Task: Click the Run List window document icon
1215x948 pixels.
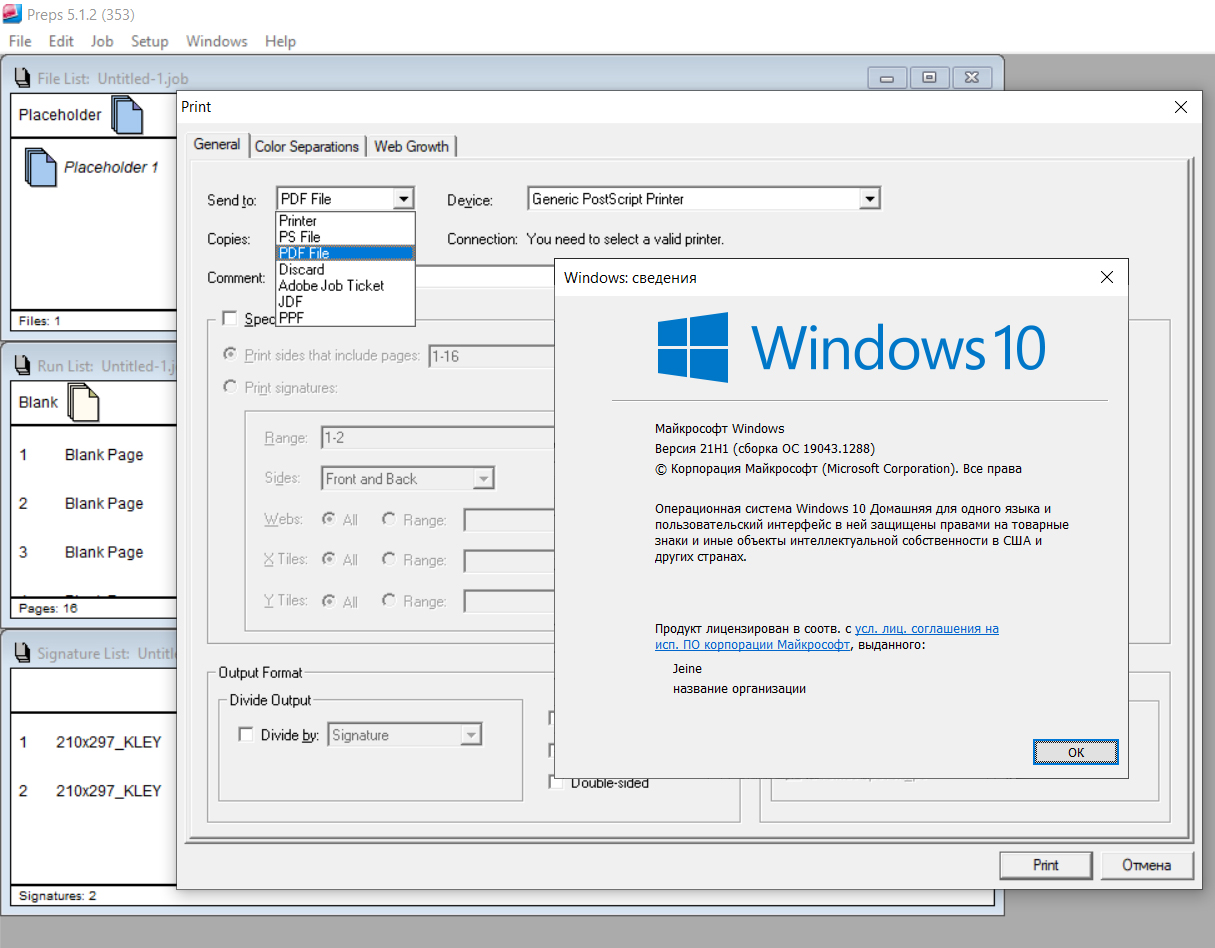Action: [x=22, y=366]
